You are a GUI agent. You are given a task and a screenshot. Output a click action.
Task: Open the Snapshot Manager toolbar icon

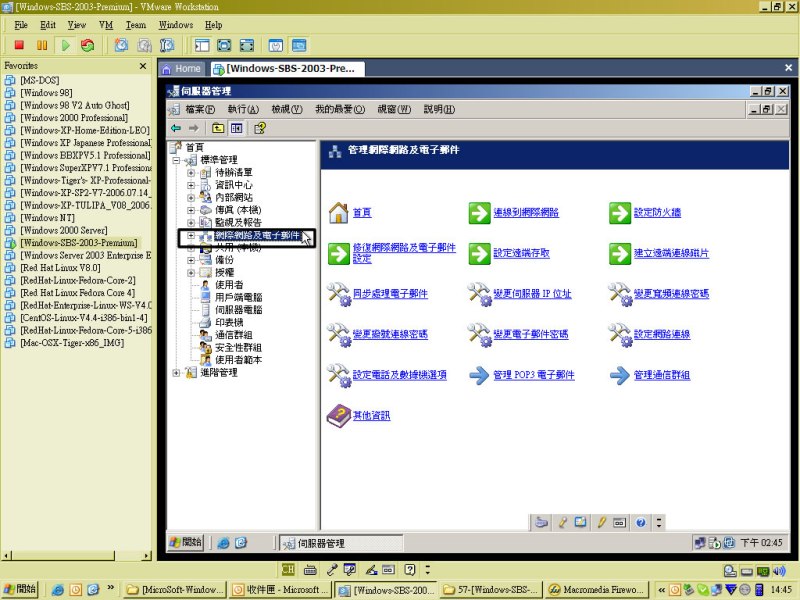[x=167, y=45]
